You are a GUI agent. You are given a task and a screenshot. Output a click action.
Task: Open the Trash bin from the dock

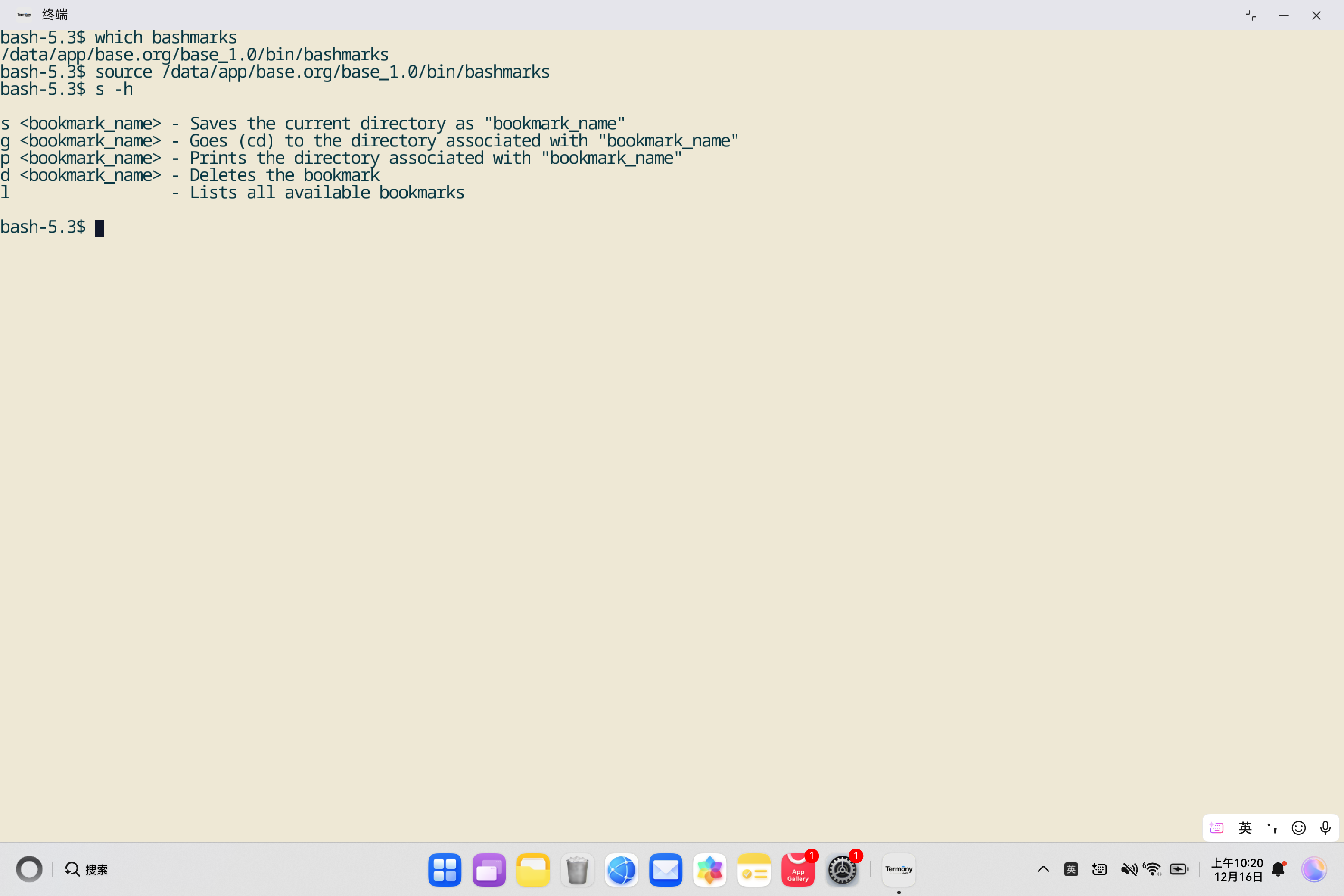pos(577,869)
